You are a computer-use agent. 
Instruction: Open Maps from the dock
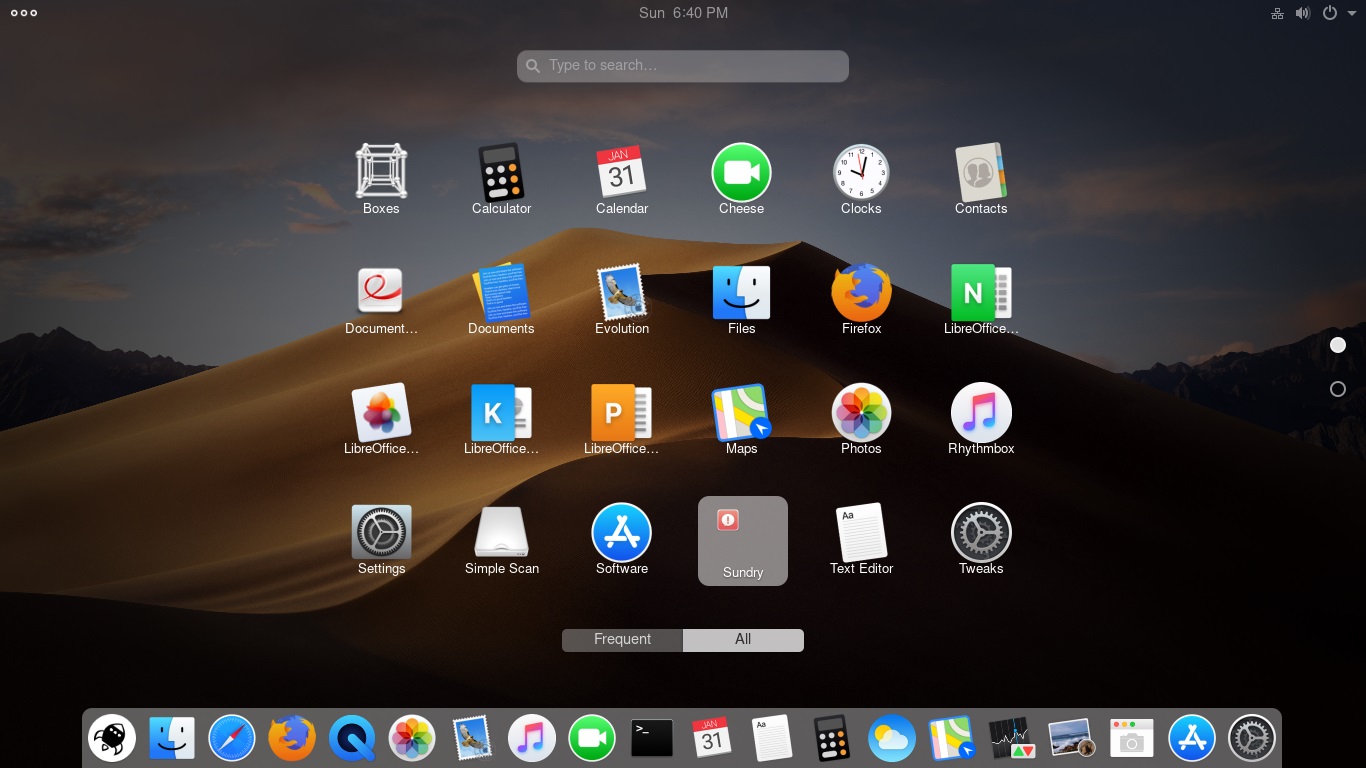952,740
